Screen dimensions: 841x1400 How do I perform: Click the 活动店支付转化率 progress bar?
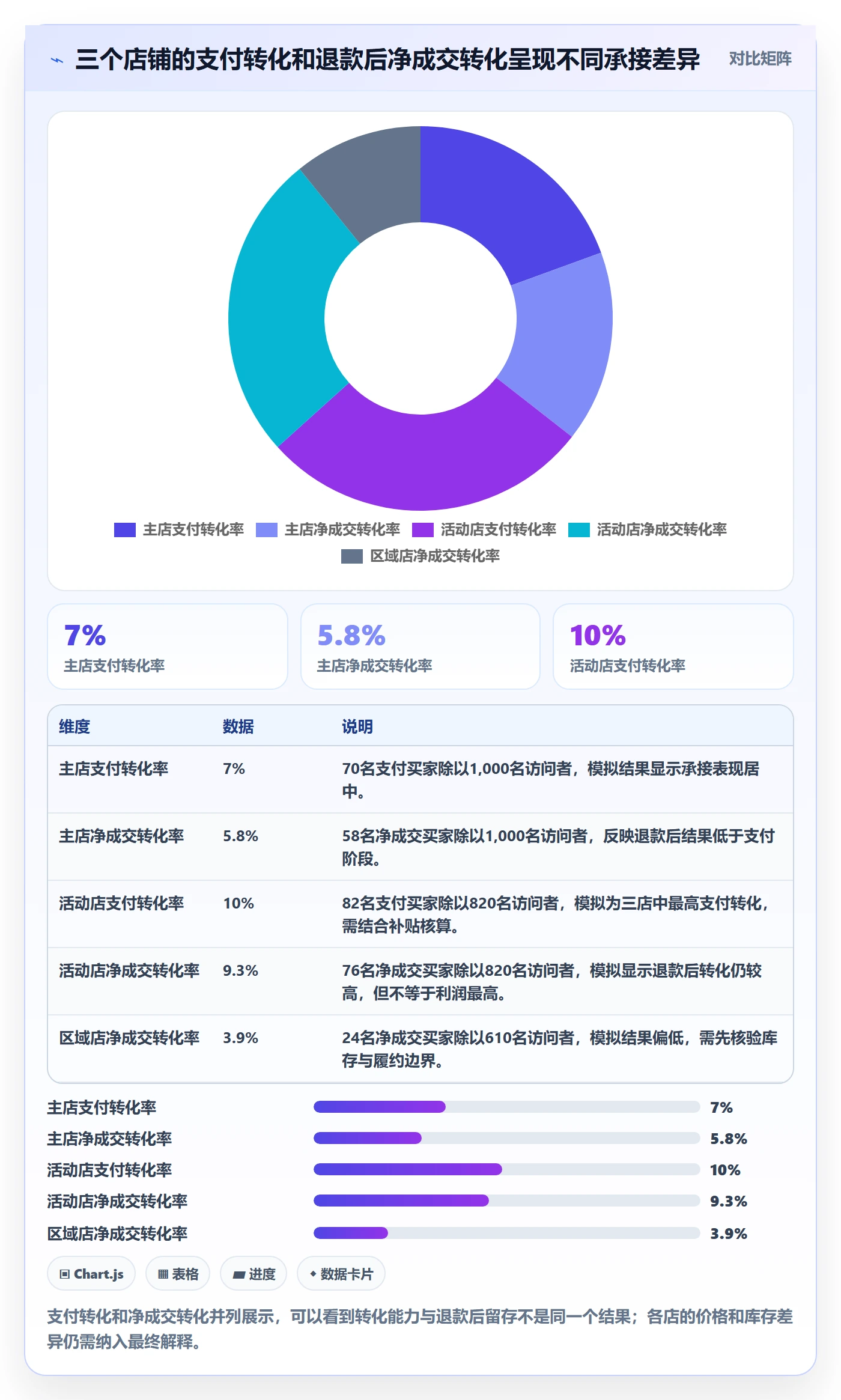coord(507,1169)
